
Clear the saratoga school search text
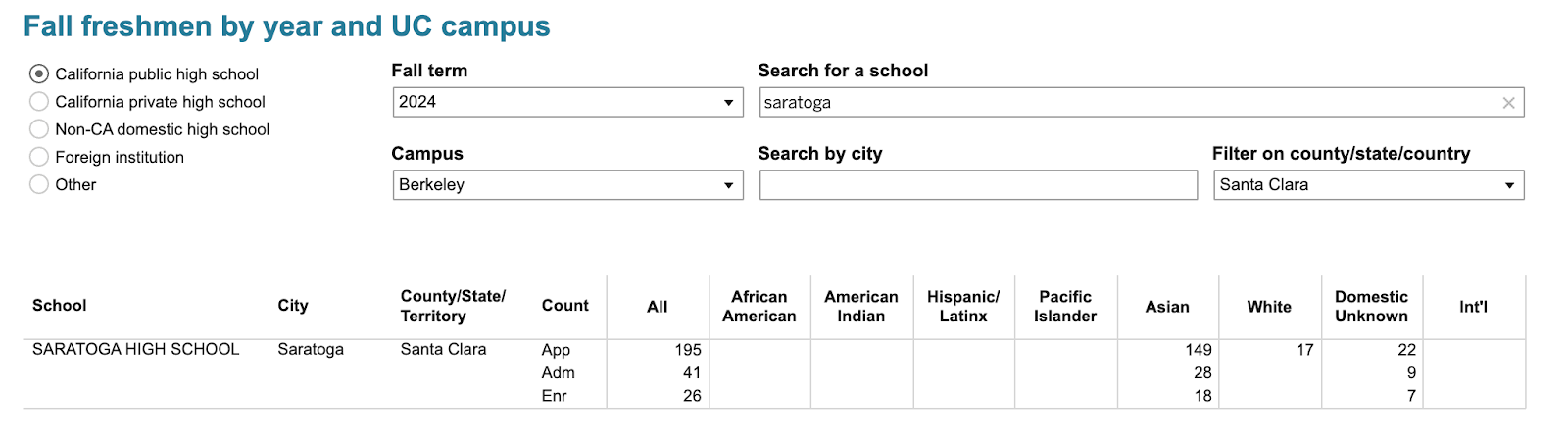click(x=1508, y=103)
